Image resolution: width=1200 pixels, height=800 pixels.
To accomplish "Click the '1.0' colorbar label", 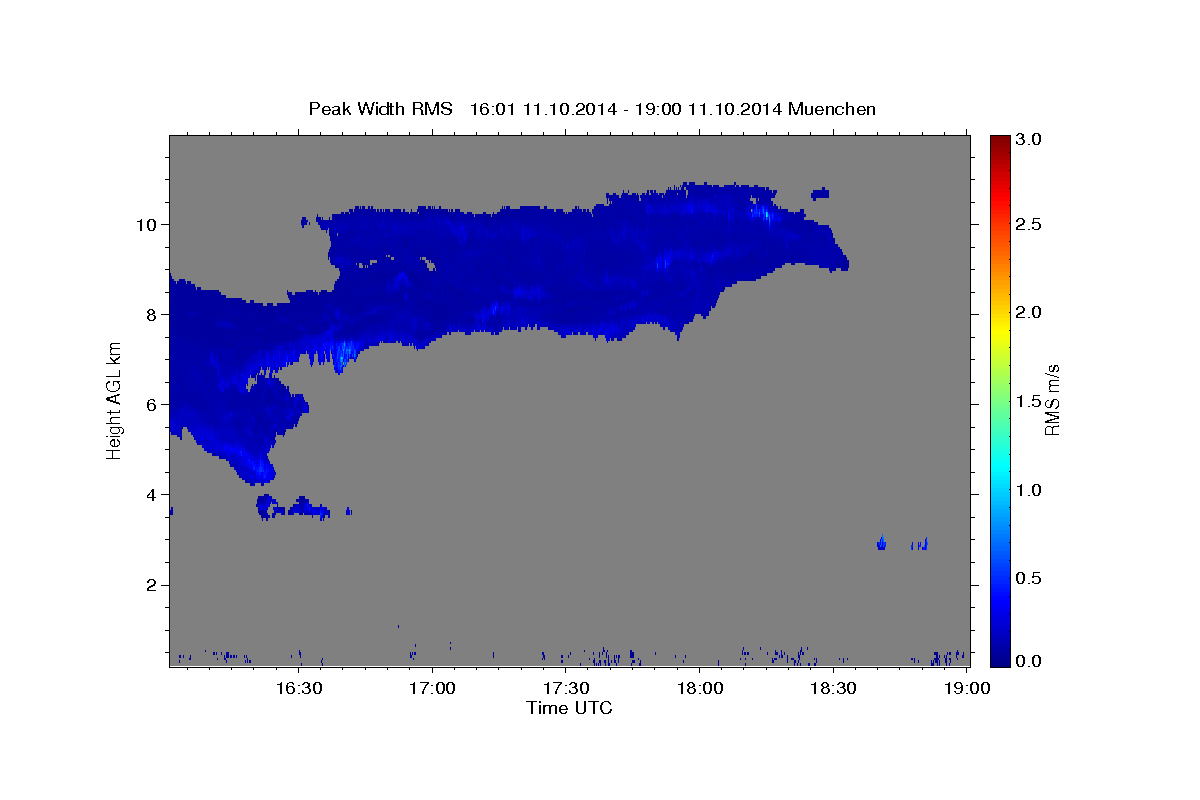I will (1030, 490).
